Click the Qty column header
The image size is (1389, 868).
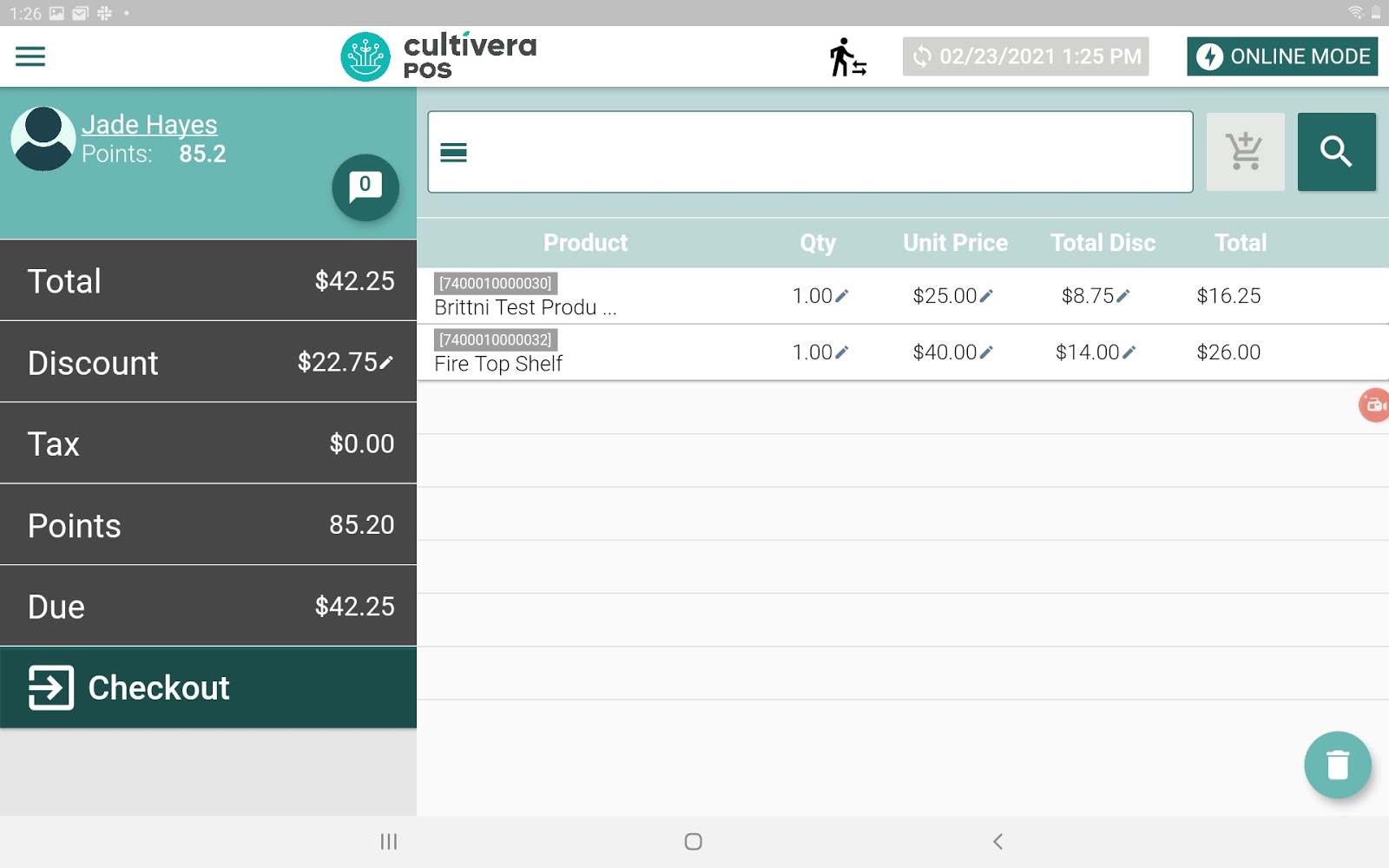pyautogui.click(x=818, y=243)
